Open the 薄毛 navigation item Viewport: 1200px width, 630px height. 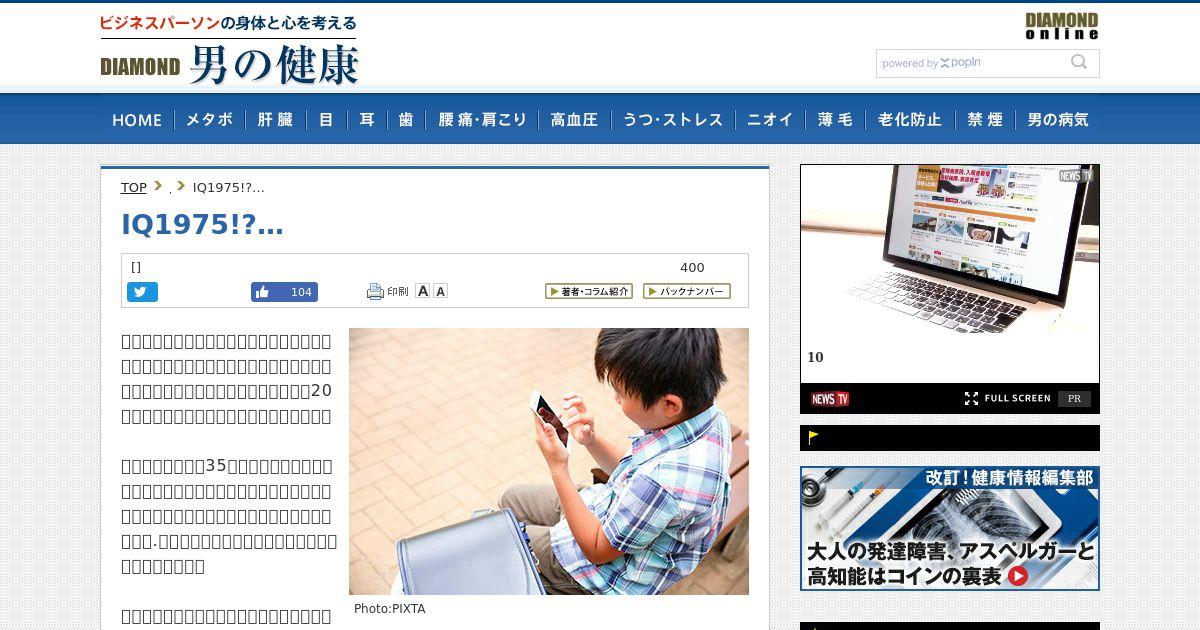click(835, 120)
